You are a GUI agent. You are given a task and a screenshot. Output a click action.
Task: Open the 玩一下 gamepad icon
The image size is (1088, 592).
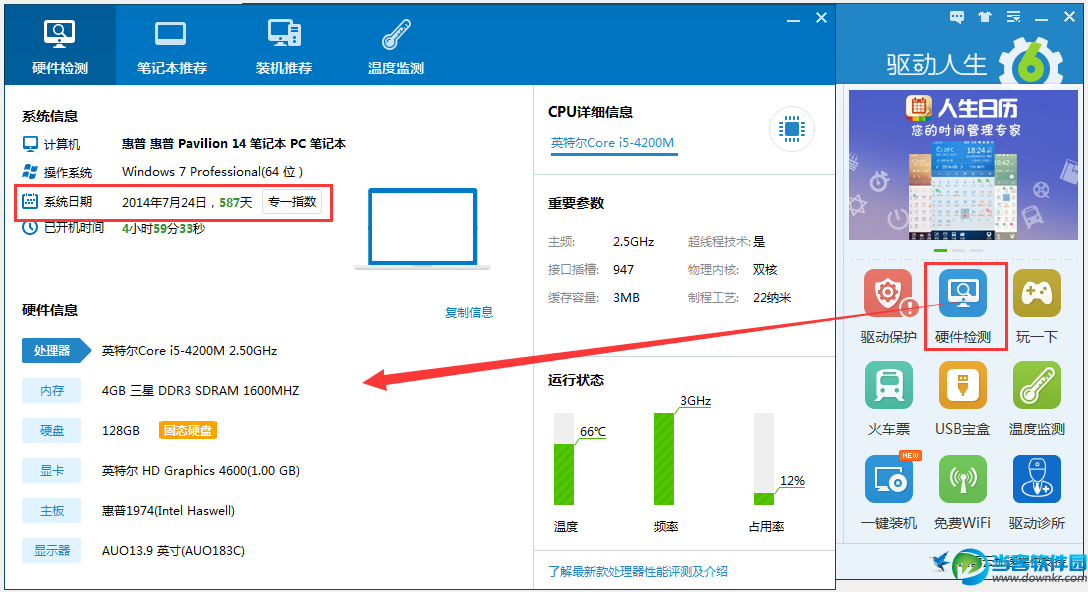[1037, 292]
